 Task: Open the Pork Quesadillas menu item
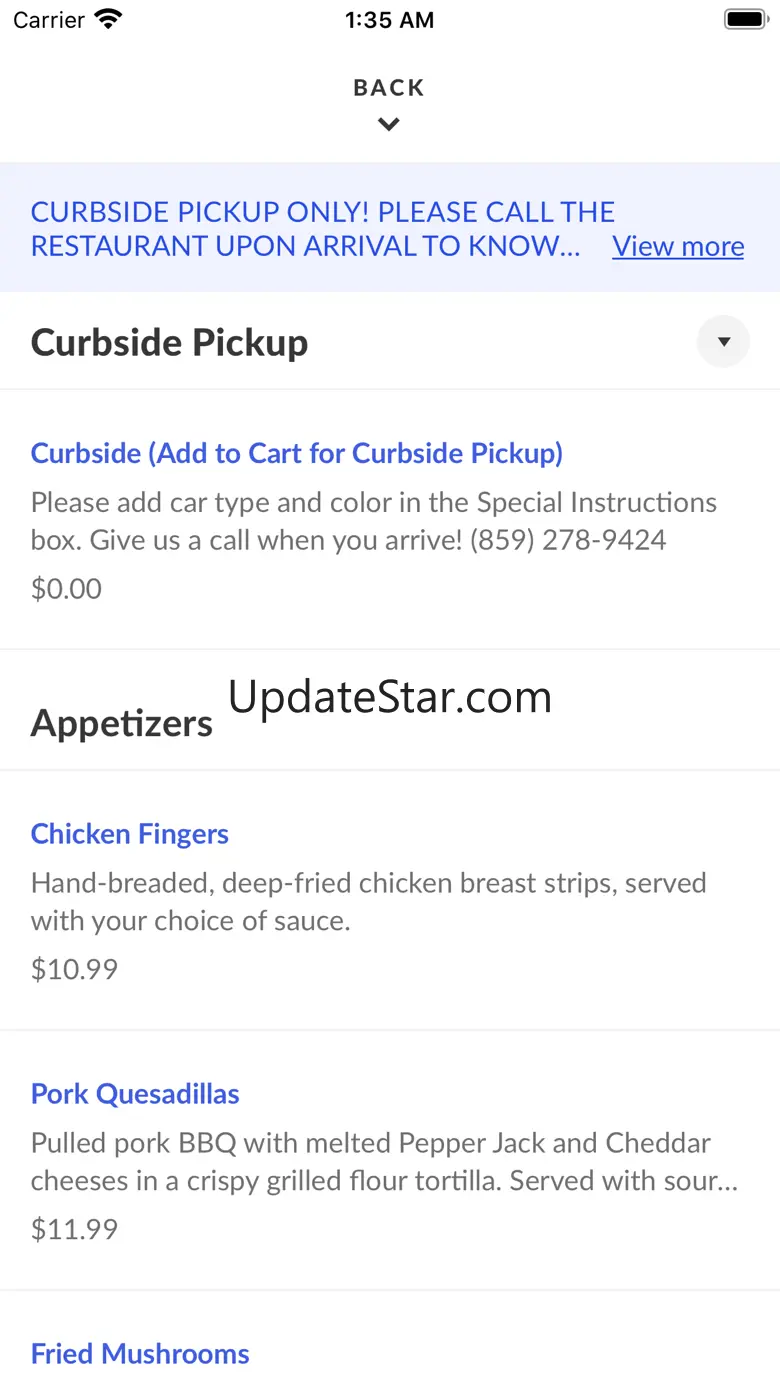tap(135, 1093)
